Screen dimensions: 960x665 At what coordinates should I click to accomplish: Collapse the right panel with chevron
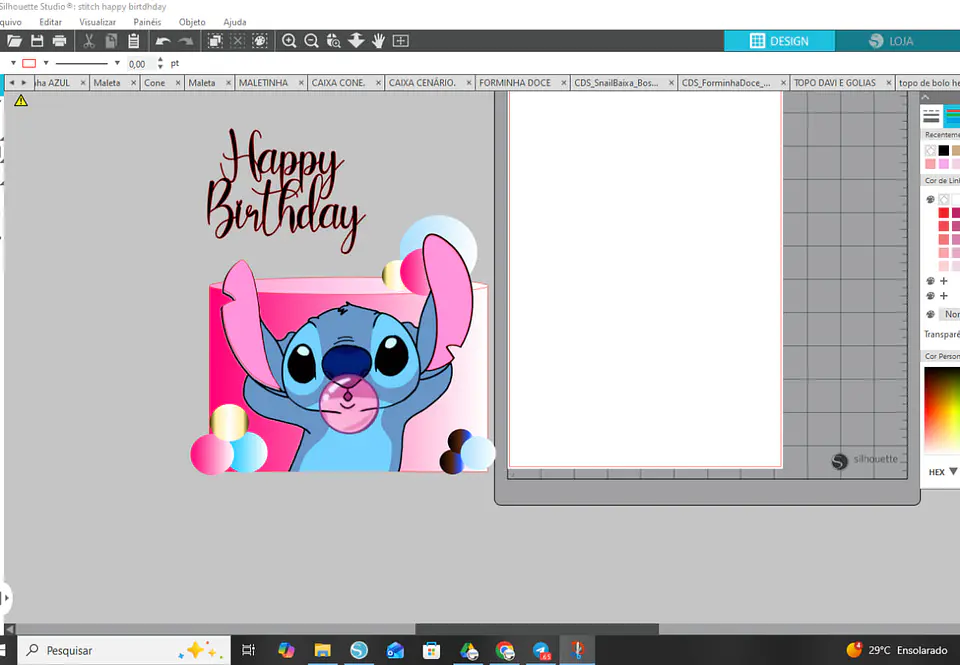click(925, 97)
